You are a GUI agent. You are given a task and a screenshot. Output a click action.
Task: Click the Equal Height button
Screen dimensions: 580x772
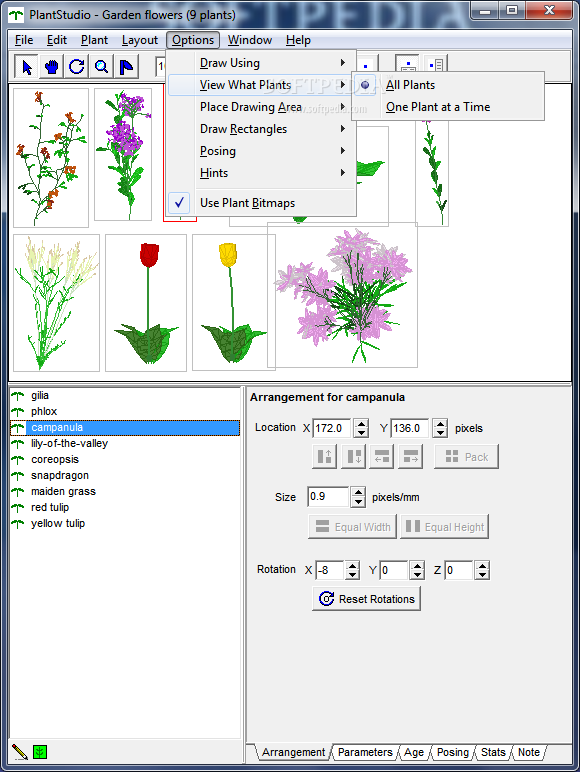tap(444, 527)
